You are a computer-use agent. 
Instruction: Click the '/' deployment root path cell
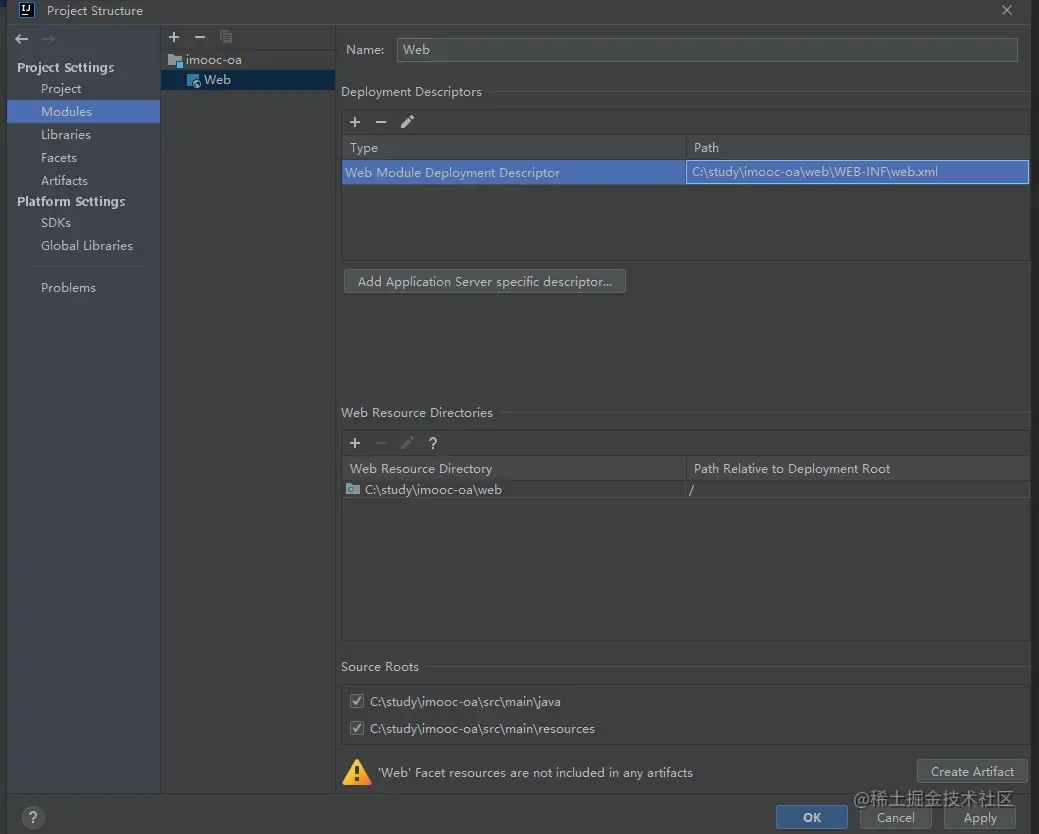pyautogui.click(x=857, y=490)
